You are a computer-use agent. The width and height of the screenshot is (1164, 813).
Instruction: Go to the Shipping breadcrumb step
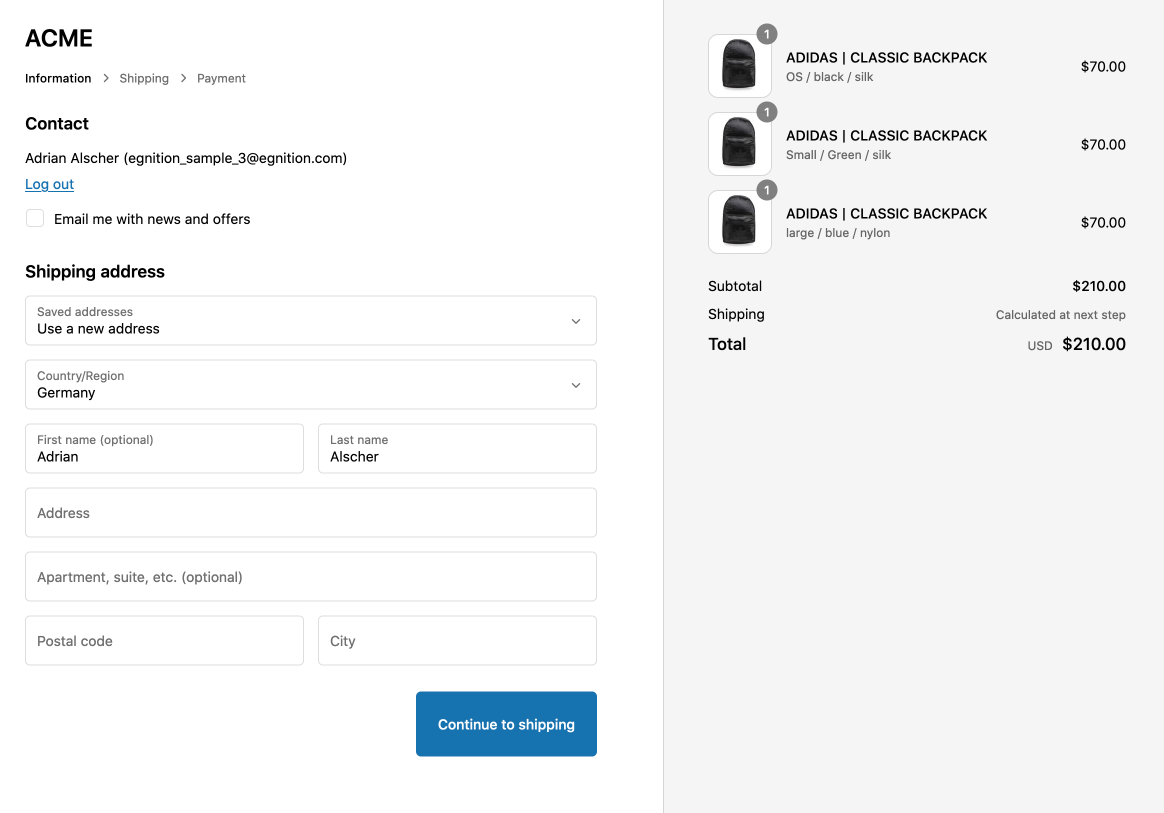144,78
